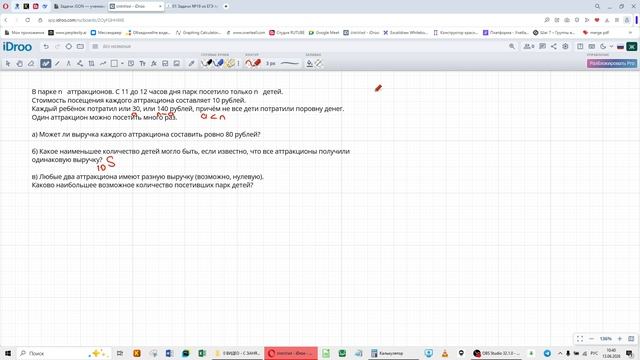Pick the eyedropper color tool
The width and height of the screenshot is (640, 360).
coord(191,63)
